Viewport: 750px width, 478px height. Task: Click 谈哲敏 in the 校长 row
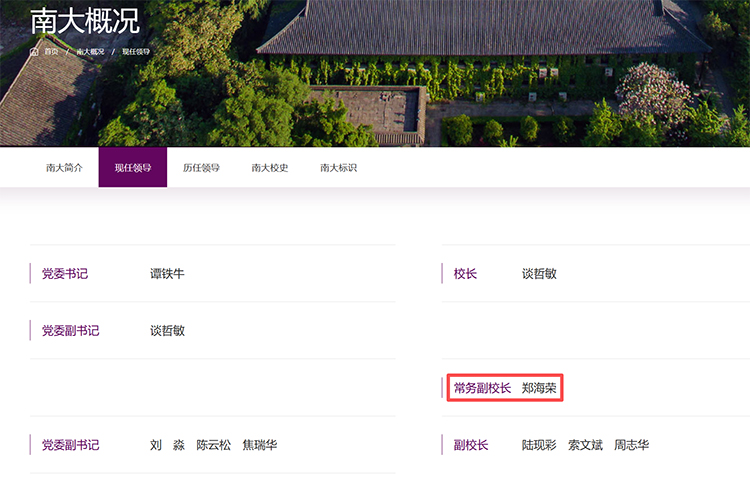coord(539,274)
